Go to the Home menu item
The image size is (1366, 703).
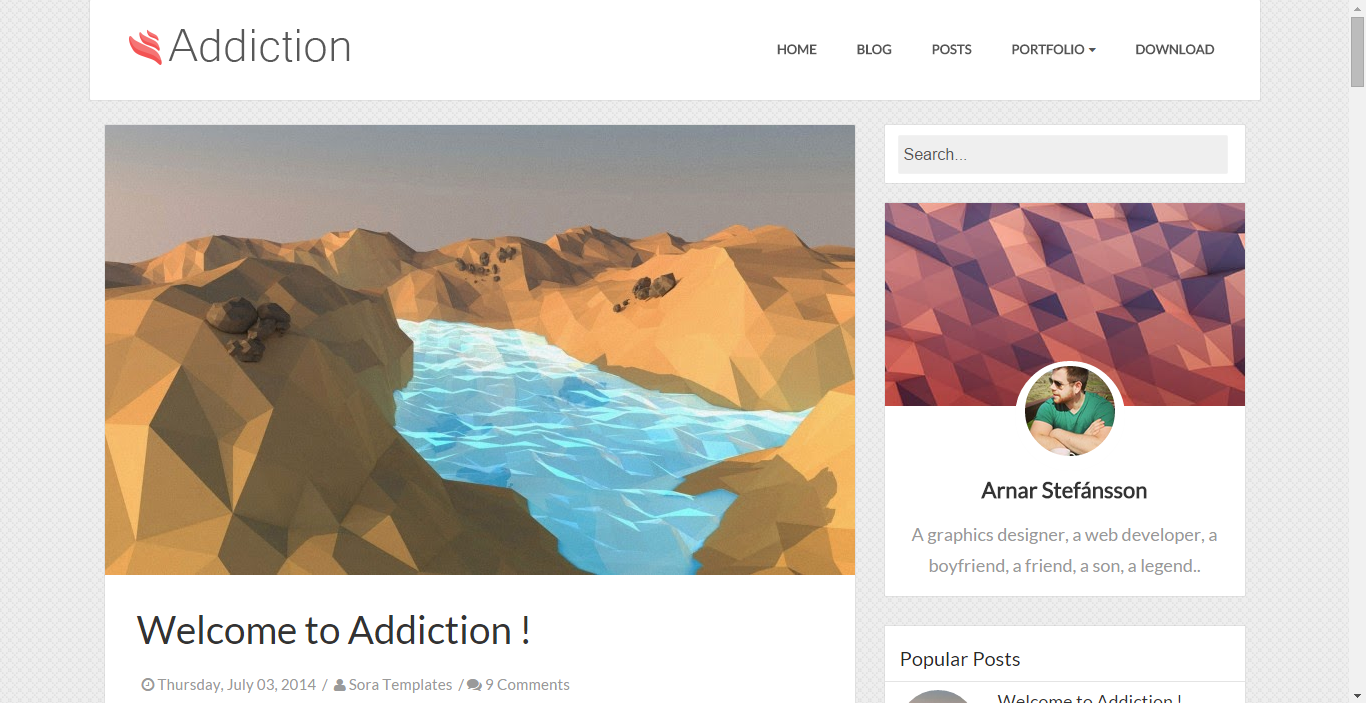pyautogui.click(x=797, y=49)
